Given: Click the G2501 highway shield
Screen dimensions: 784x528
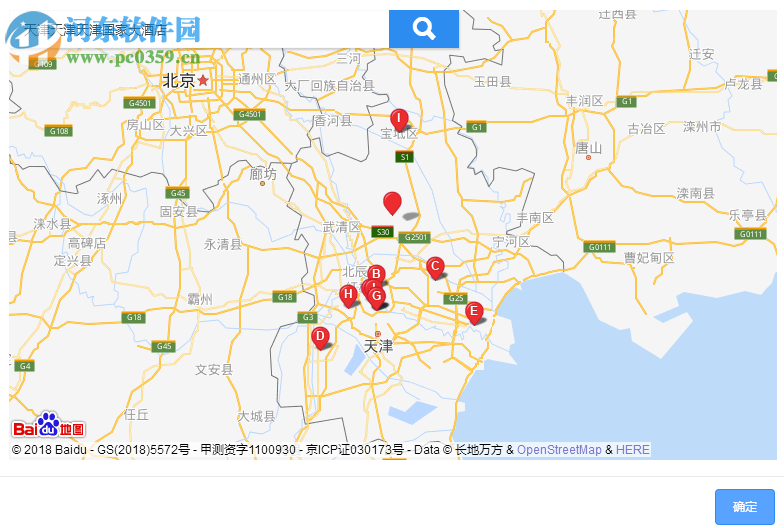Looking at the screenshot, I should [x=415, y=237].
